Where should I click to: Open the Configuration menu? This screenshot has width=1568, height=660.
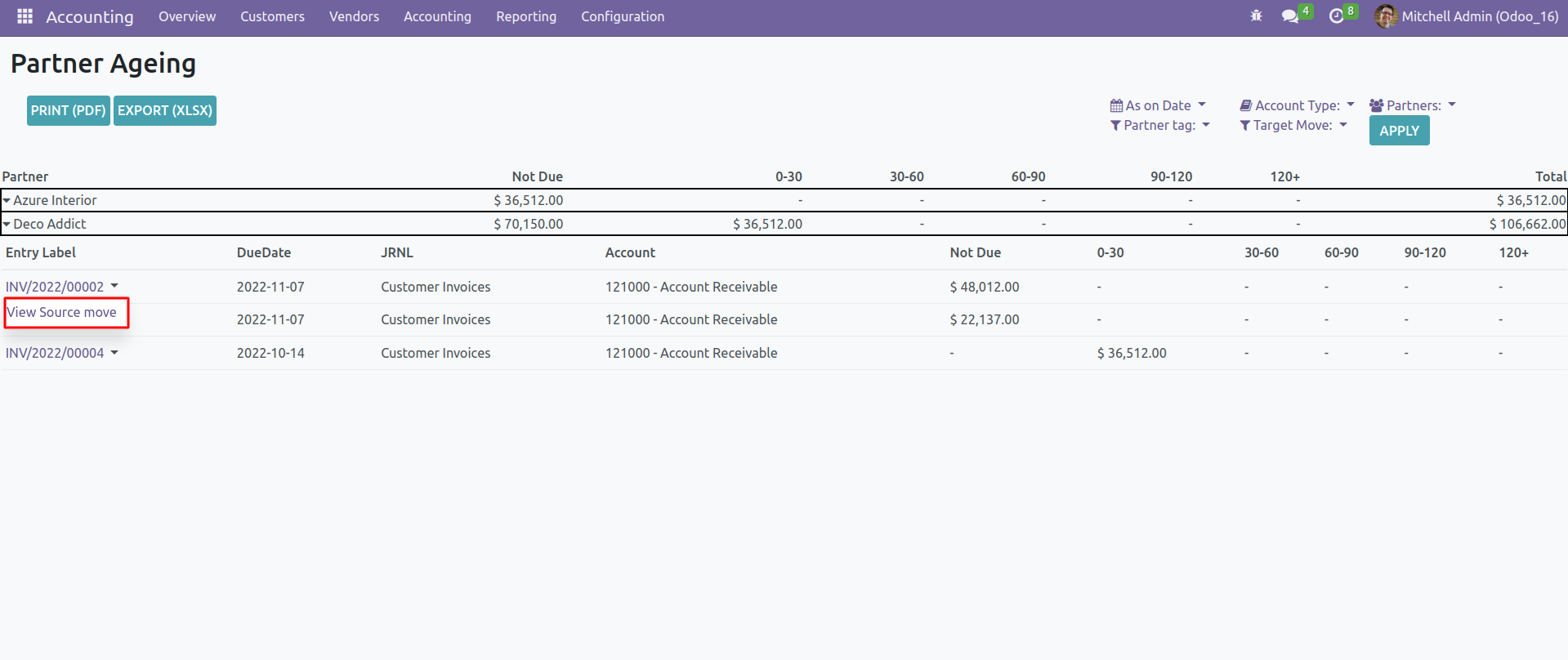point(622,16)
